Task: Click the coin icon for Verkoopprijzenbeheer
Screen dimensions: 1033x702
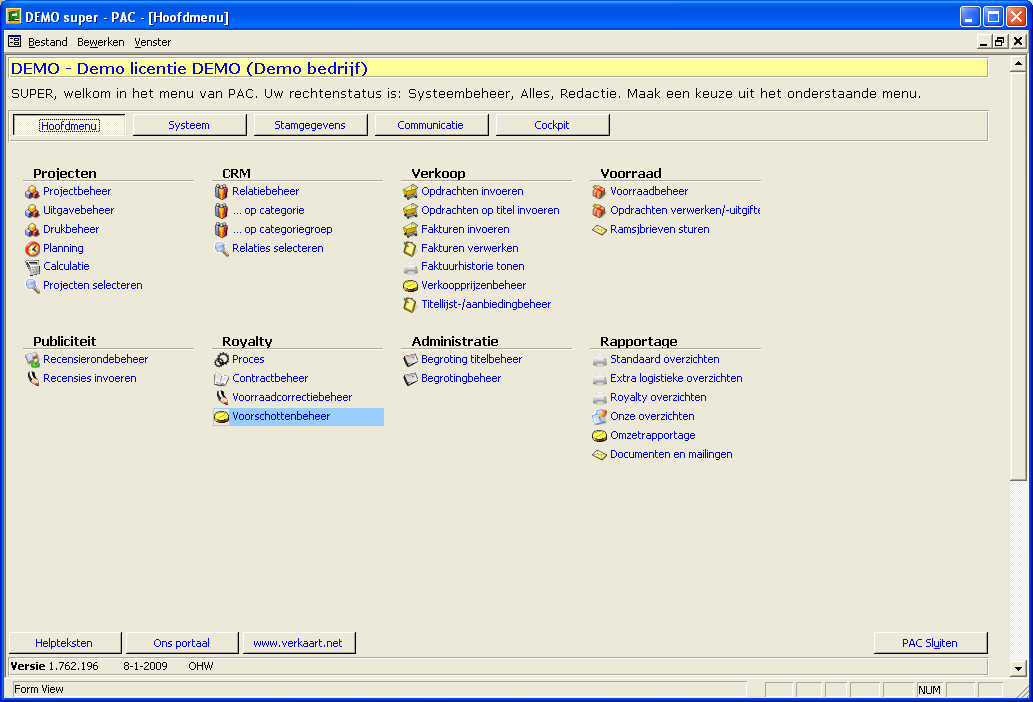Action: click(410, 286)
